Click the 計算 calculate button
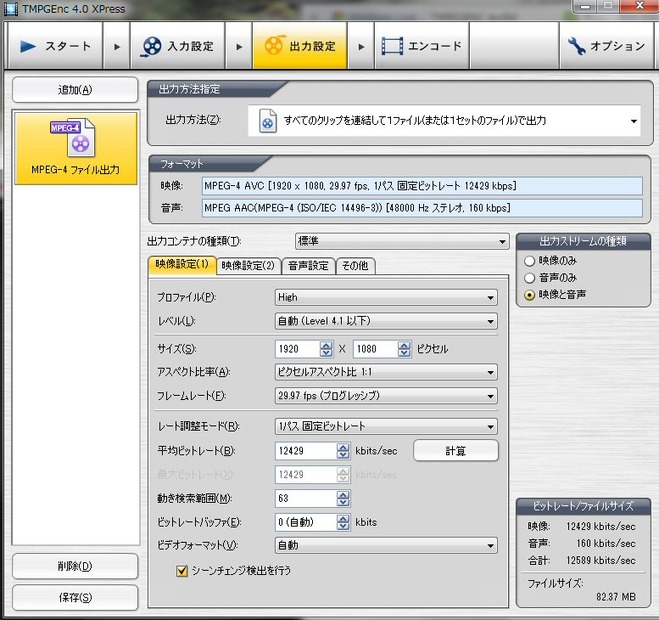Screen dimensions: 659x620 [x=456, y=451]
